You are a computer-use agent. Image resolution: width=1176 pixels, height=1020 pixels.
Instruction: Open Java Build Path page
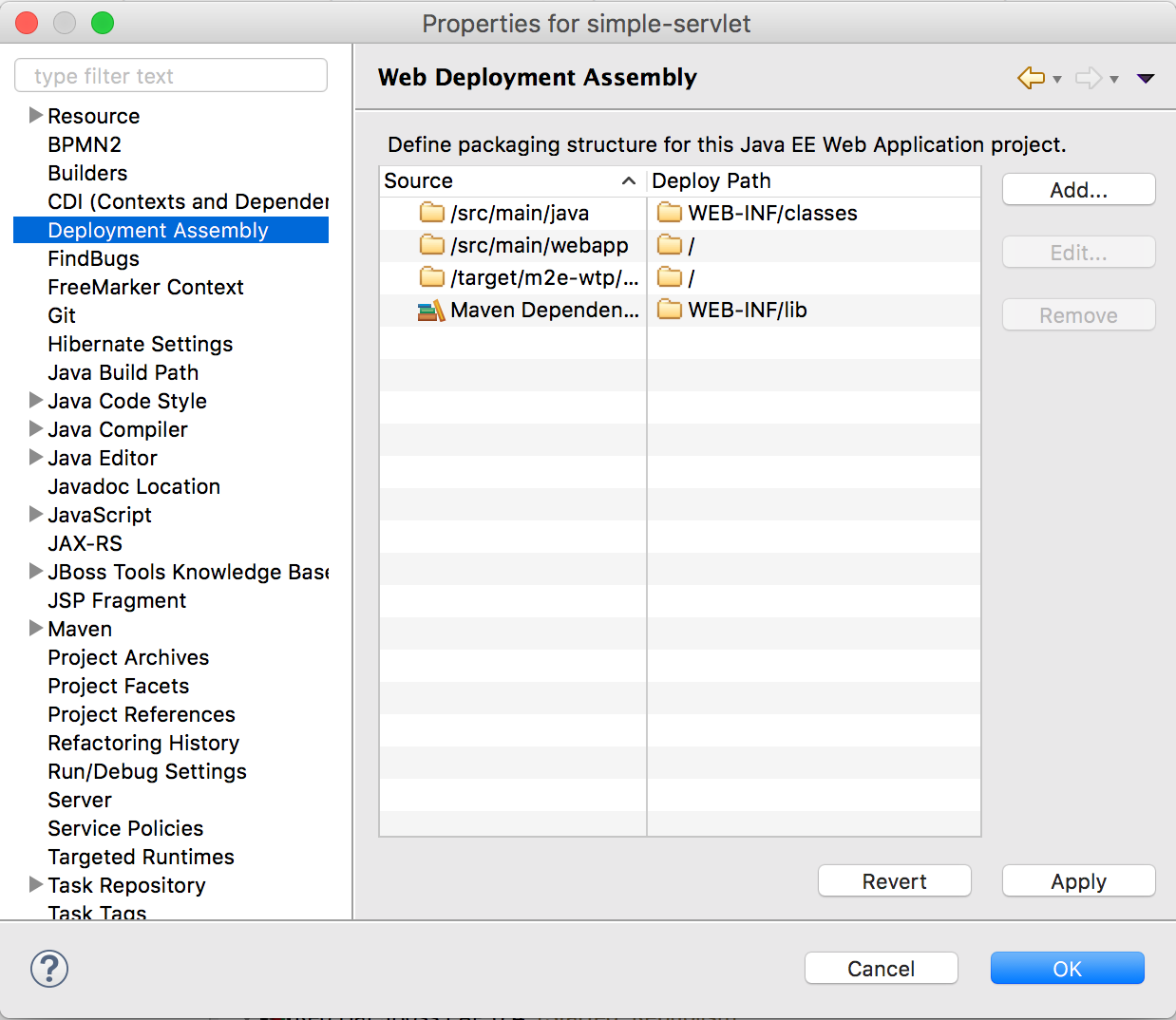point(123,372)
